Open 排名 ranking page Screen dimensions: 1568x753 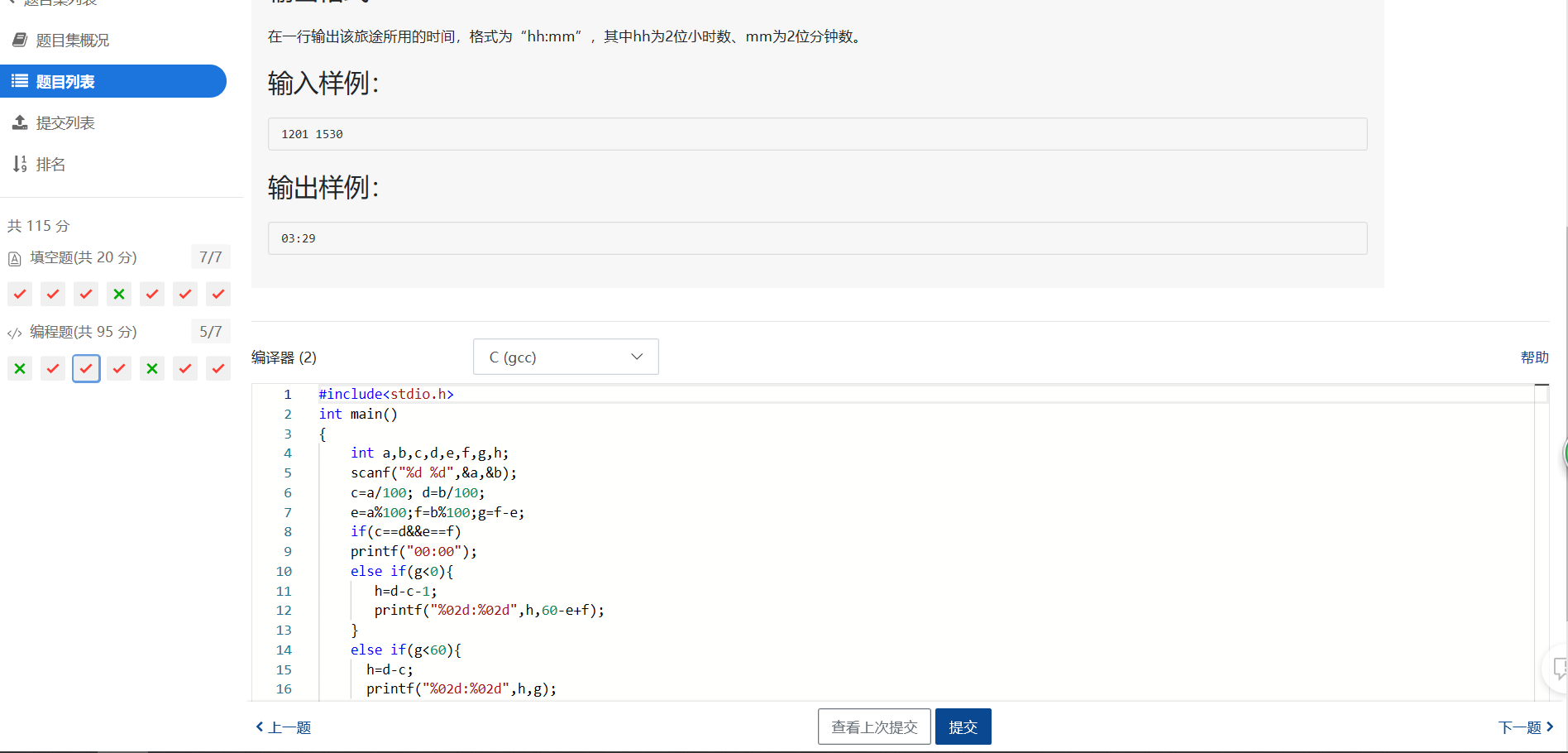click(50, 165)
